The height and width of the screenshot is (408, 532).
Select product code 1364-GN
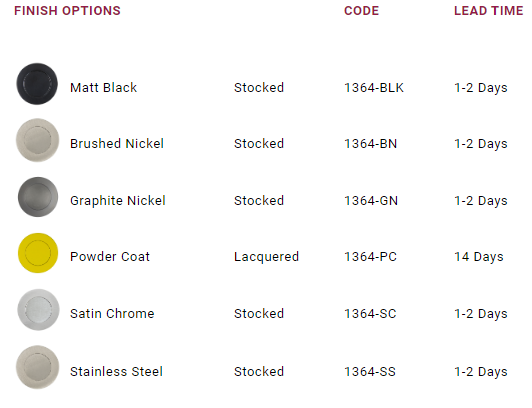(x=371, y=200)
